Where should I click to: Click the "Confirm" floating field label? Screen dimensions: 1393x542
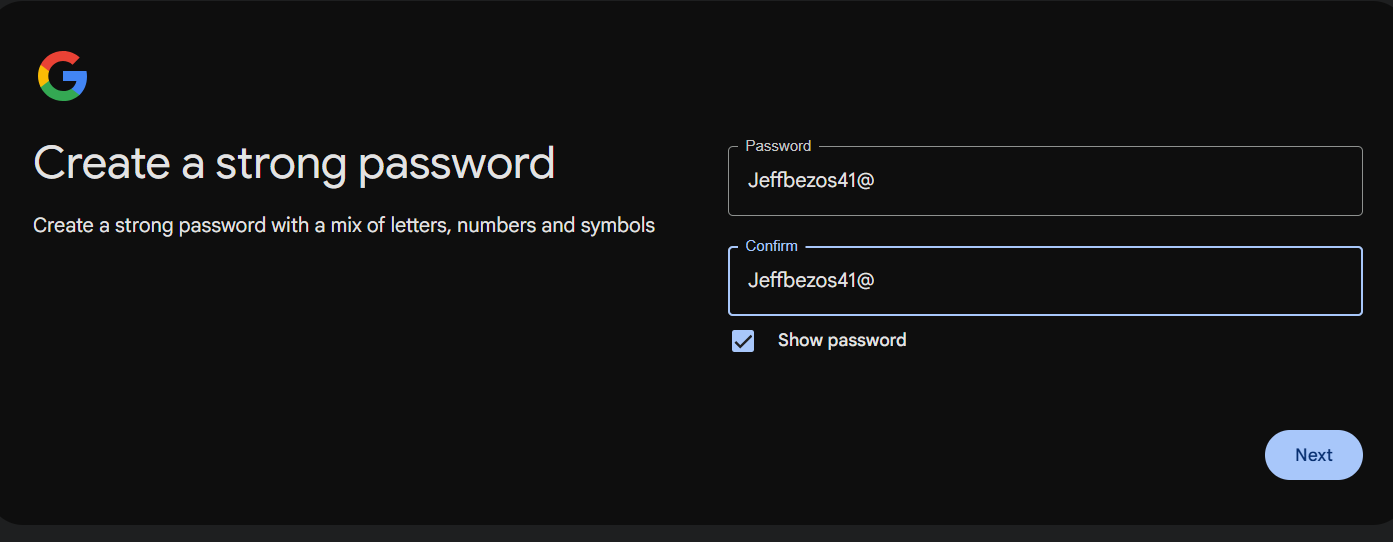click(772, 246)
